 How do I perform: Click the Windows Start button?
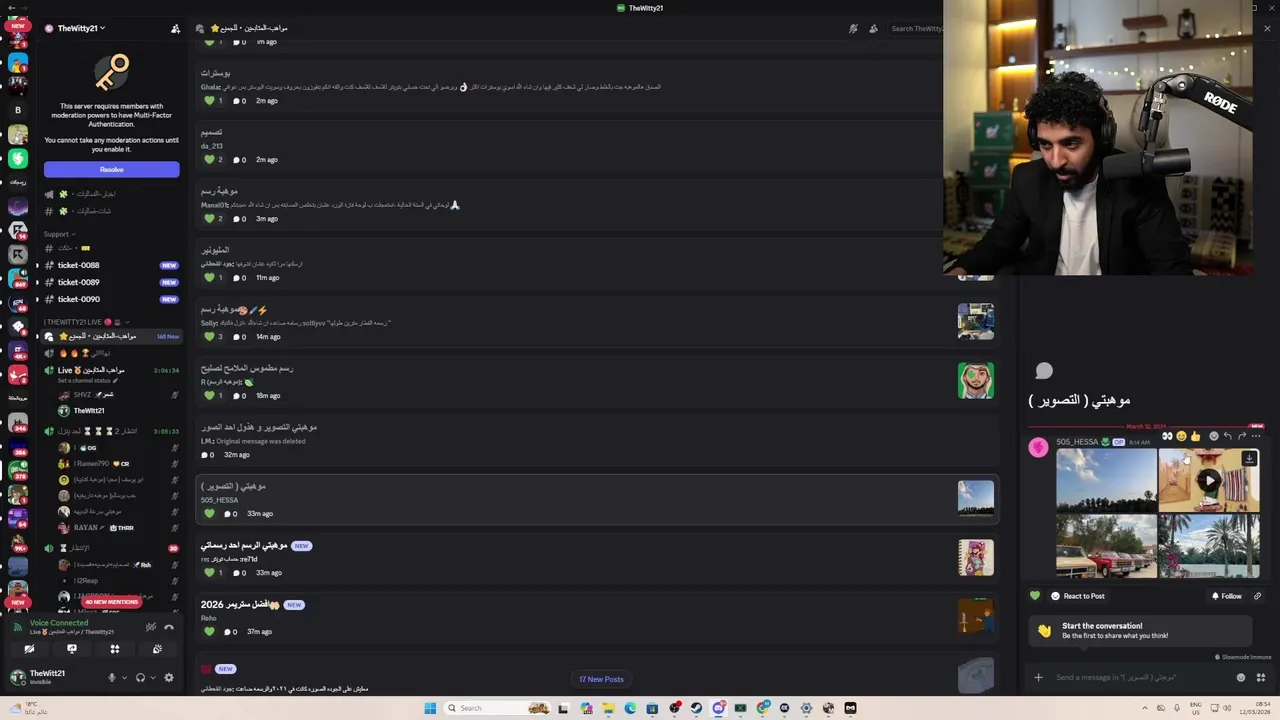tap(430, 708)
